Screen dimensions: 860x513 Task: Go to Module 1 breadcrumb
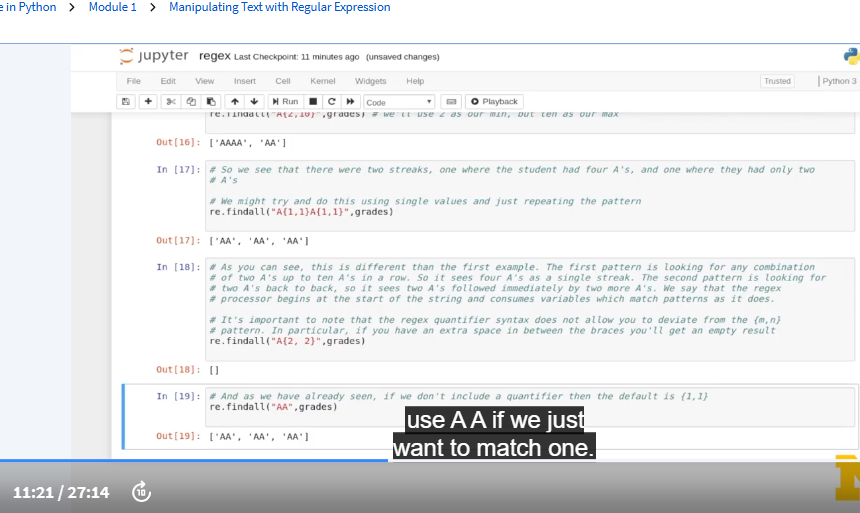(x=112, y=7)
